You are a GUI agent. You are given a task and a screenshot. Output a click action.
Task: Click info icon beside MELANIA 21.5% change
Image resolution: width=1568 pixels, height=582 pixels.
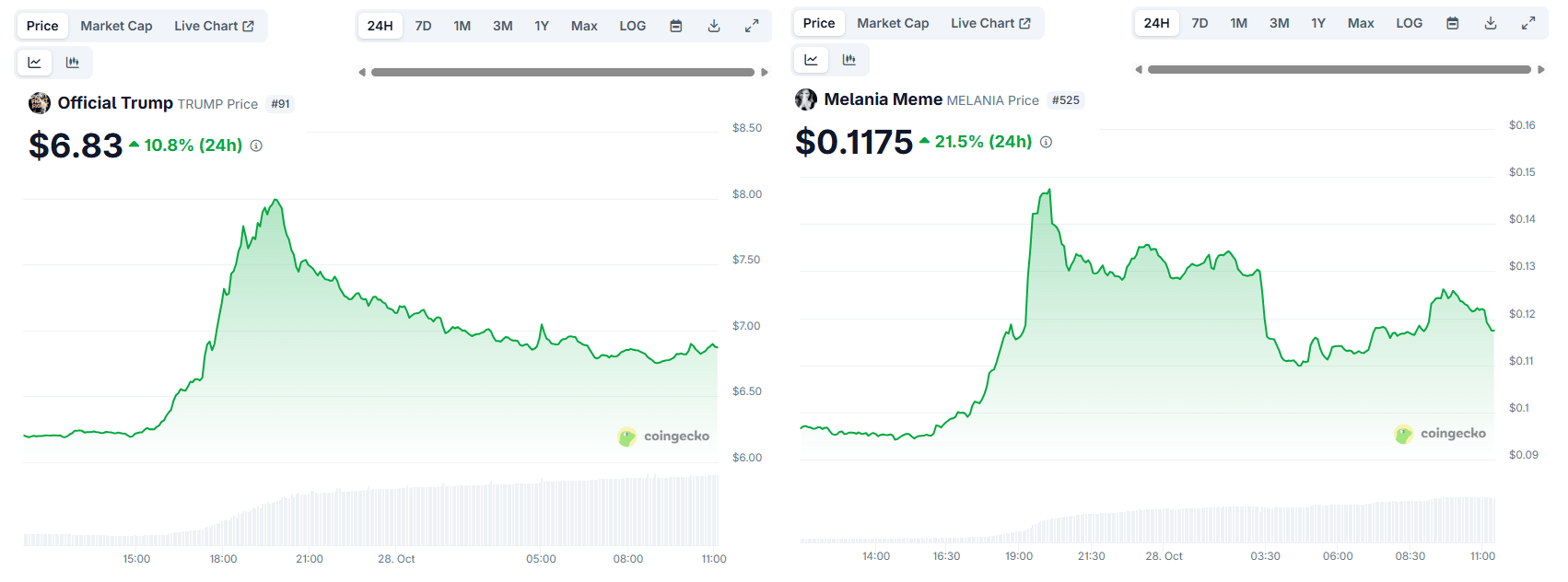click(x=1046, y=142)
